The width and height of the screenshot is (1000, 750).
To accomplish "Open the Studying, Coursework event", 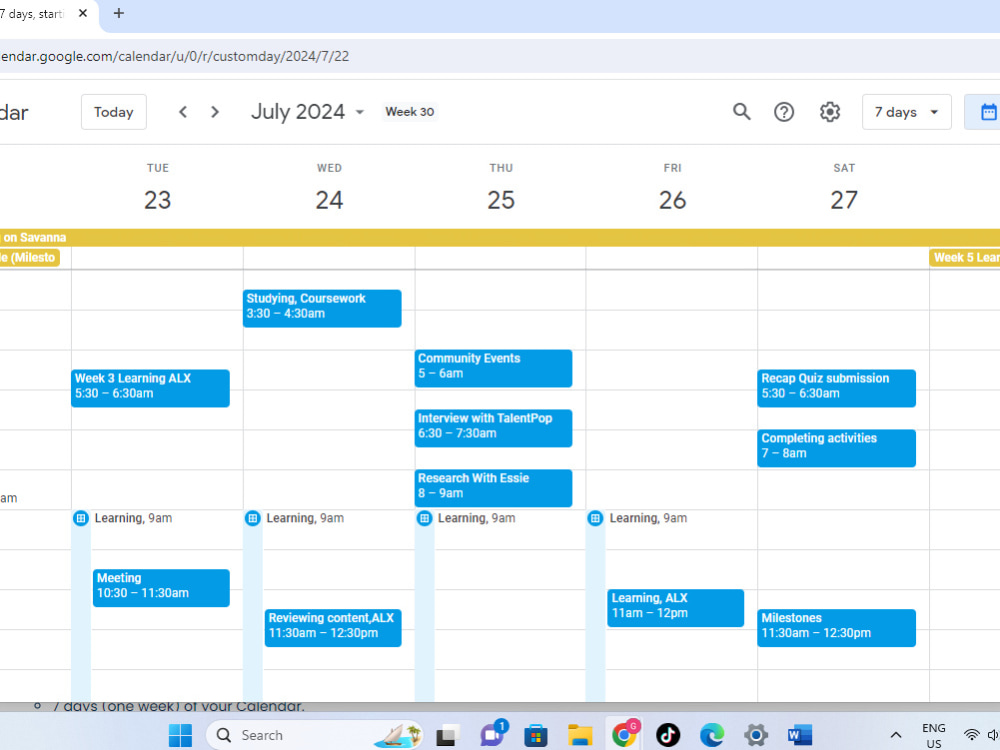I will click(x=322, y=309).
